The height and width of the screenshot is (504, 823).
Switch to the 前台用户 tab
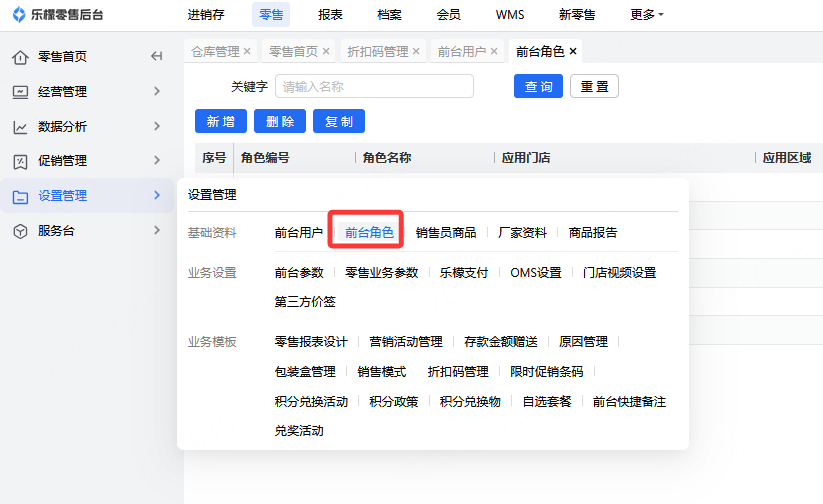[462, 51]
